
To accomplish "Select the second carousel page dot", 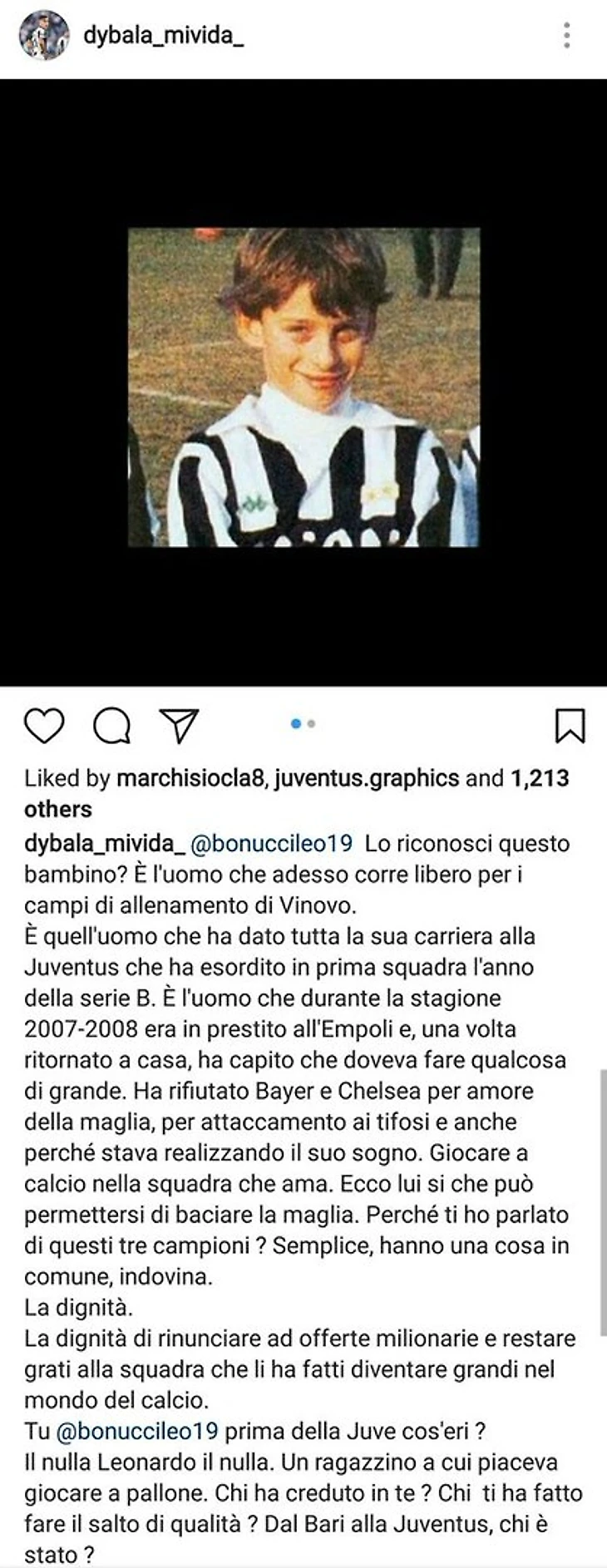I will click(x=311, y=724).
